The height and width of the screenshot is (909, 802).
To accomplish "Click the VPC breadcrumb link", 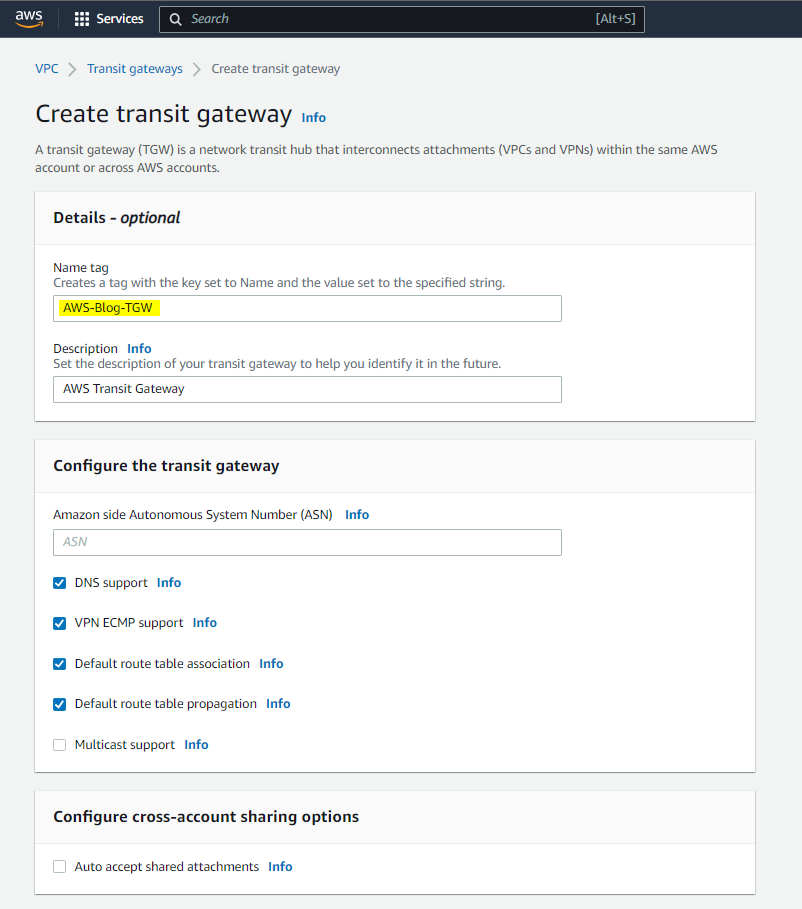I will pos(46,69).
